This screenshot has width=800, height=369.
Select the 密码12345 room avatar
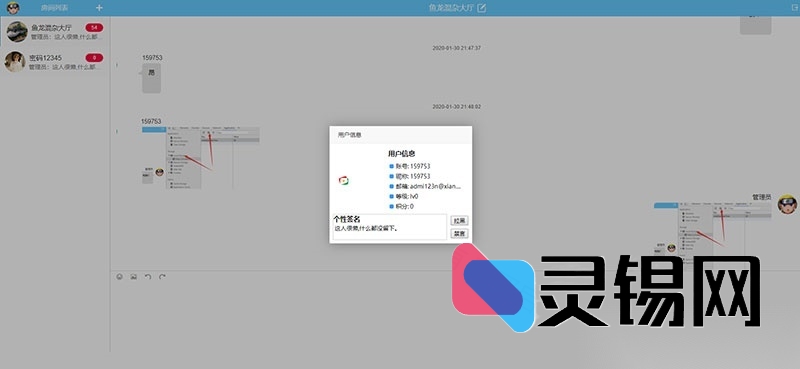[15, 62]
